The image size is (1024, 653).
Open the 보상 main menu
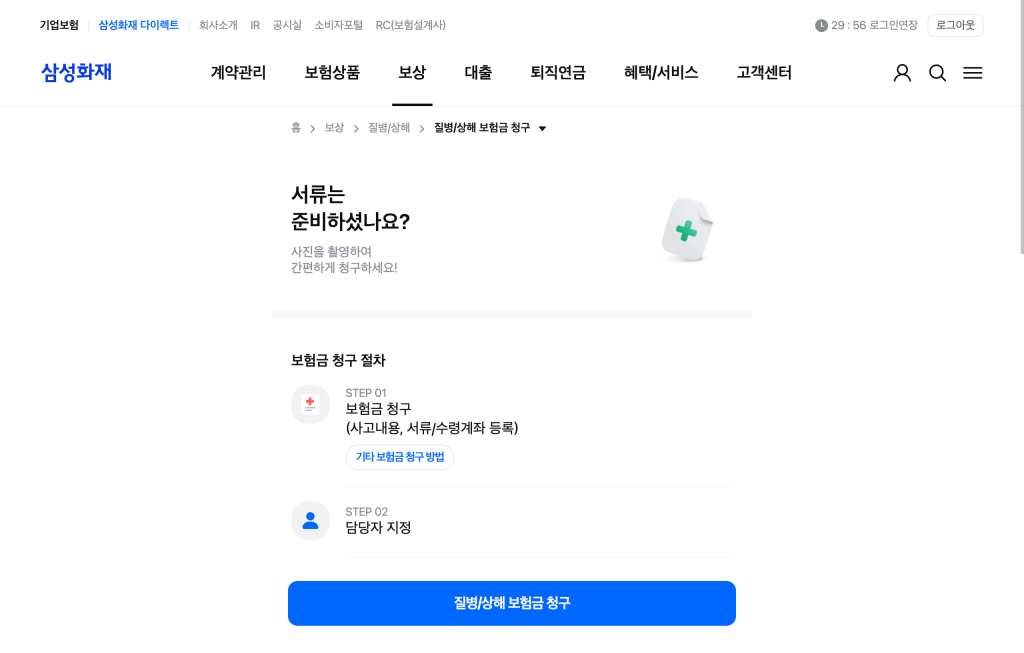[412, 72]
